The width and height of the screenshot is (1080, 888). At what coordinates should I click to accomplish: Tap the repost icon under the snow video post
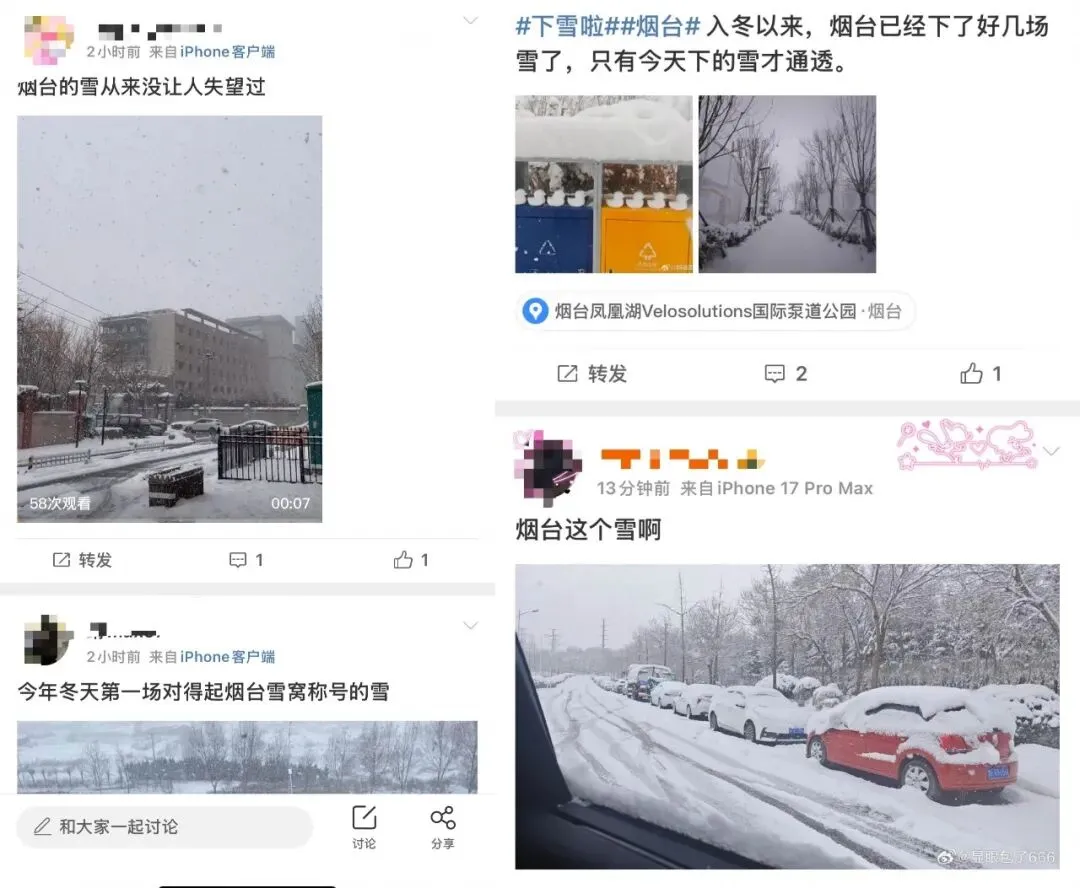pyautogui.click(x=61, y=560)
